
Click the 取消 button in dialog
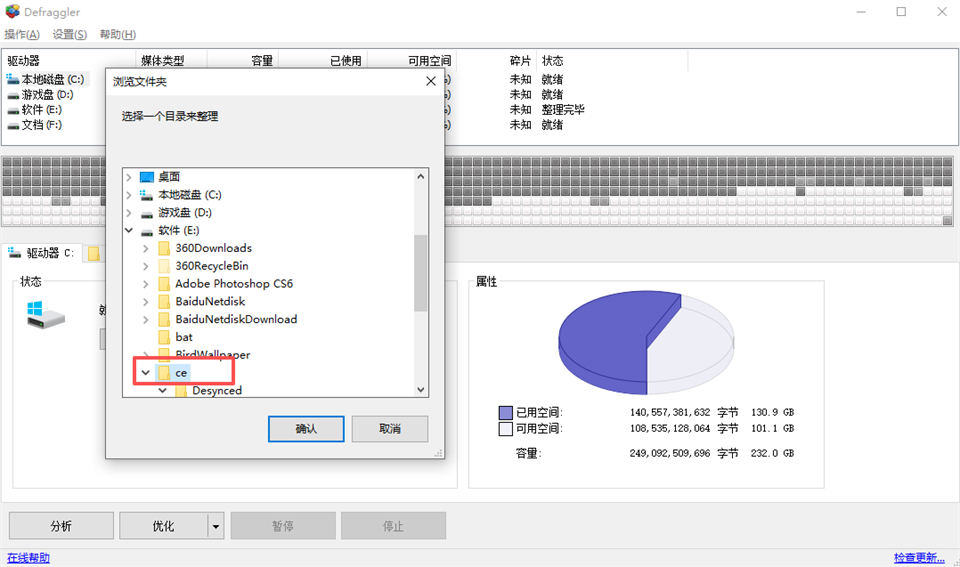click(x=390, y=428)
